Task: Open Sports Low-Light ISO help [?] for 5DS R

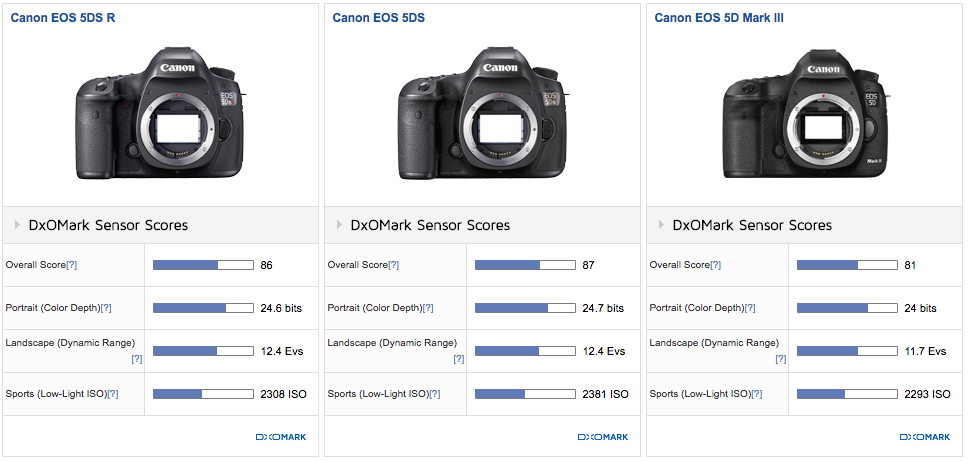Action: coord(113,395)
